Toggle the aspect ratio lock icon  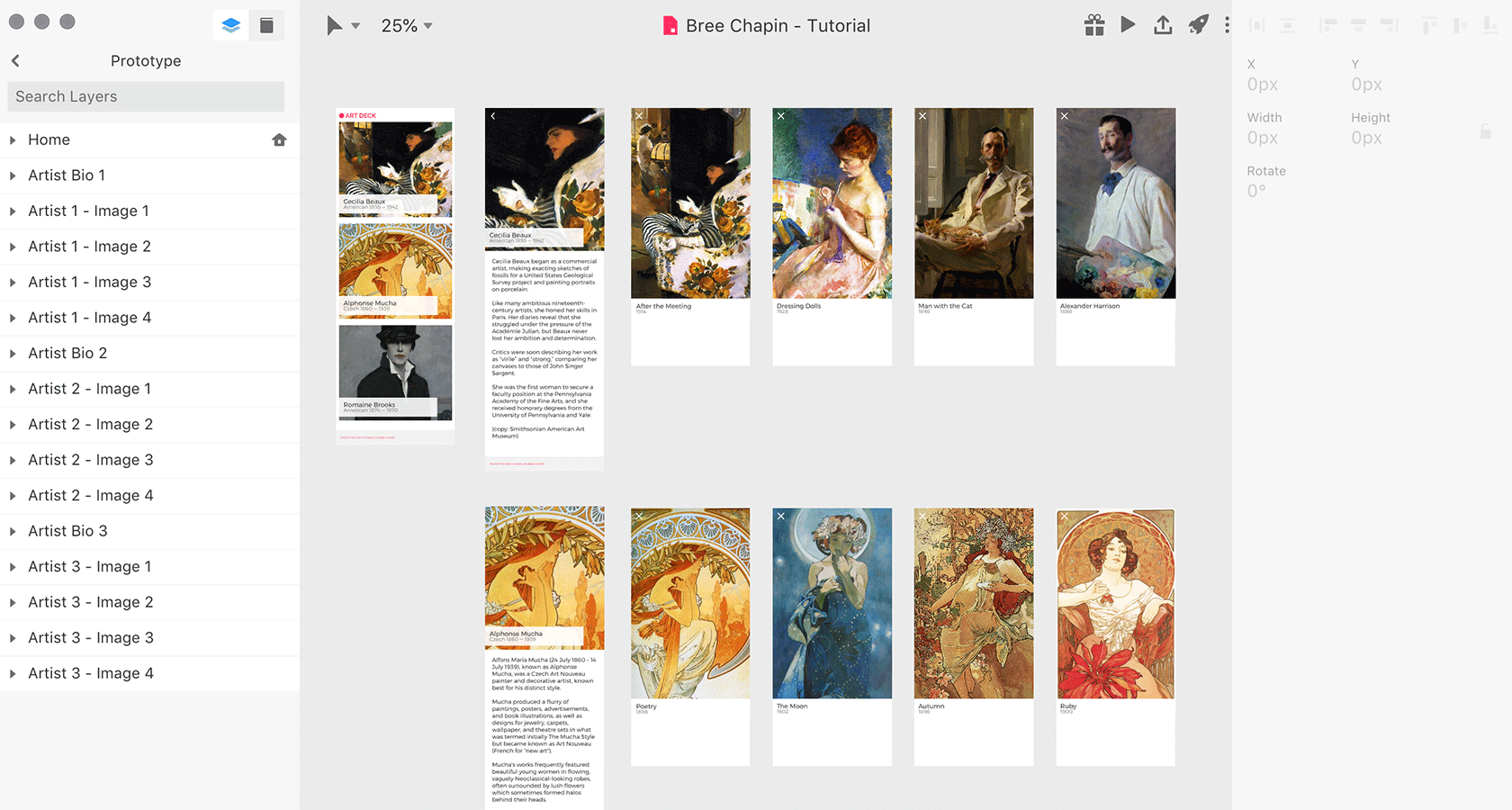pyautogui.click(x=1485, y=131)
